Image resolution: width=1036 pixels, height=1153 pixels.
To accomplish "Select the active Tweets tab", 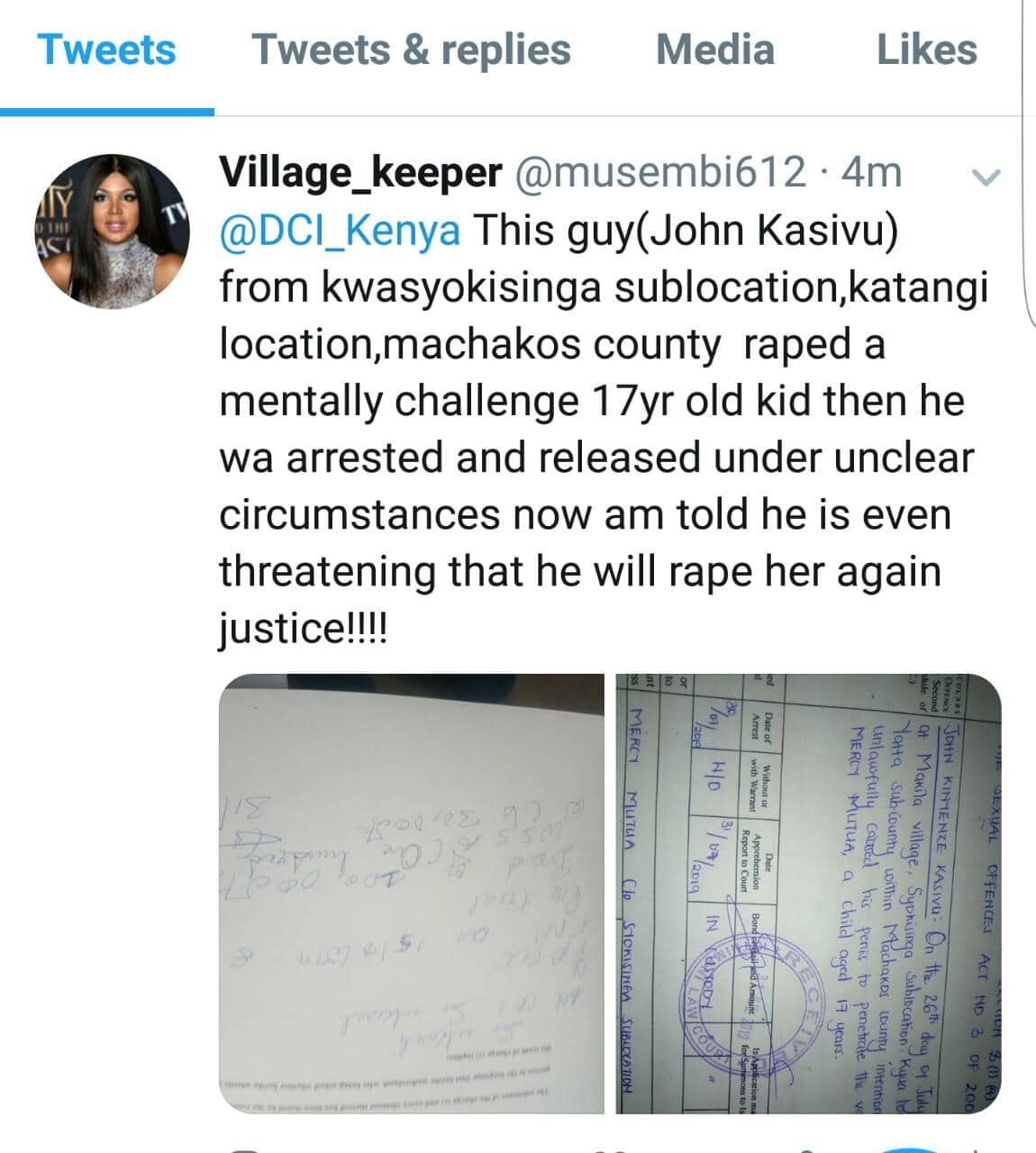I will (107, 49).
